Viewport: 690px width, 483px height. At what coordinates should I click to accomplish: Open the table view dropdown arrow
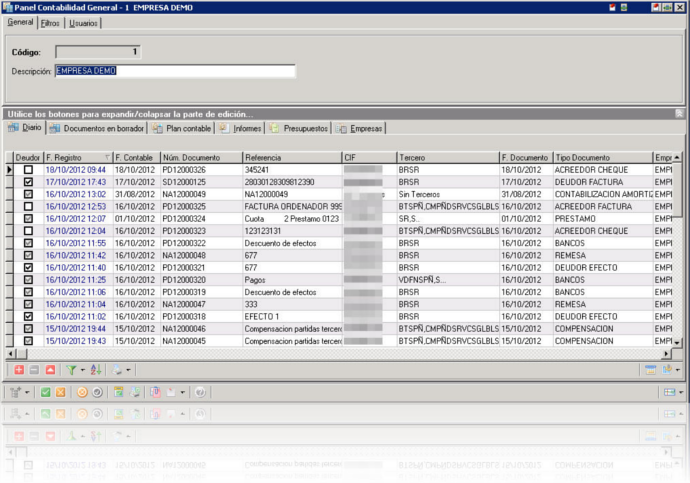[x=681, y=392]
